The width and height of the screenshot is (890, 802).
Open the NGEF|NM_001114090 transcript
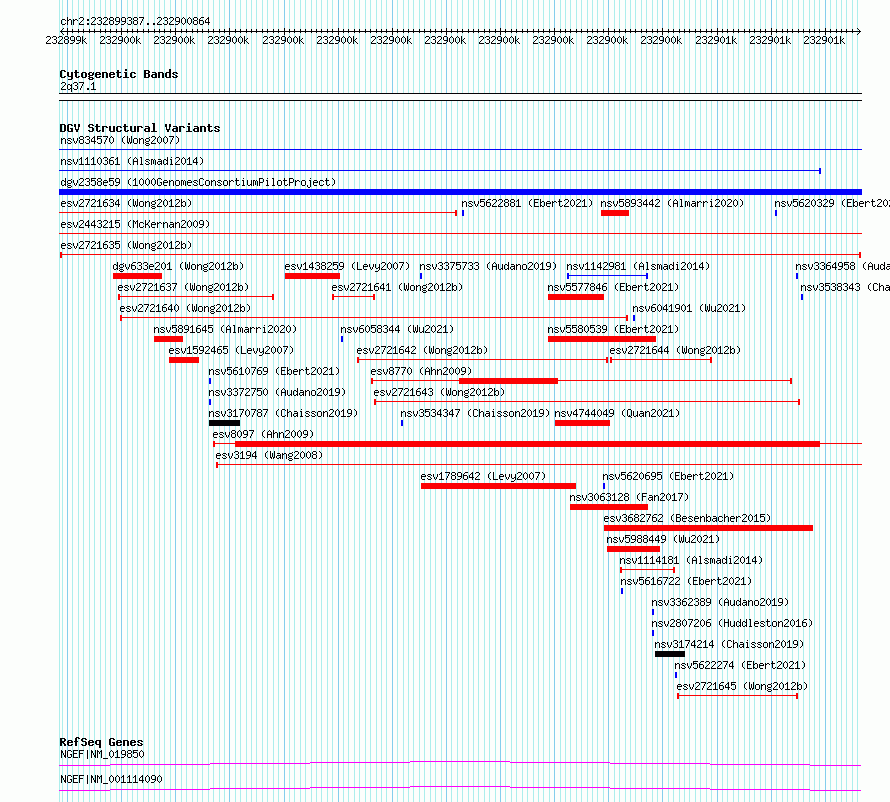click(111, 779)
